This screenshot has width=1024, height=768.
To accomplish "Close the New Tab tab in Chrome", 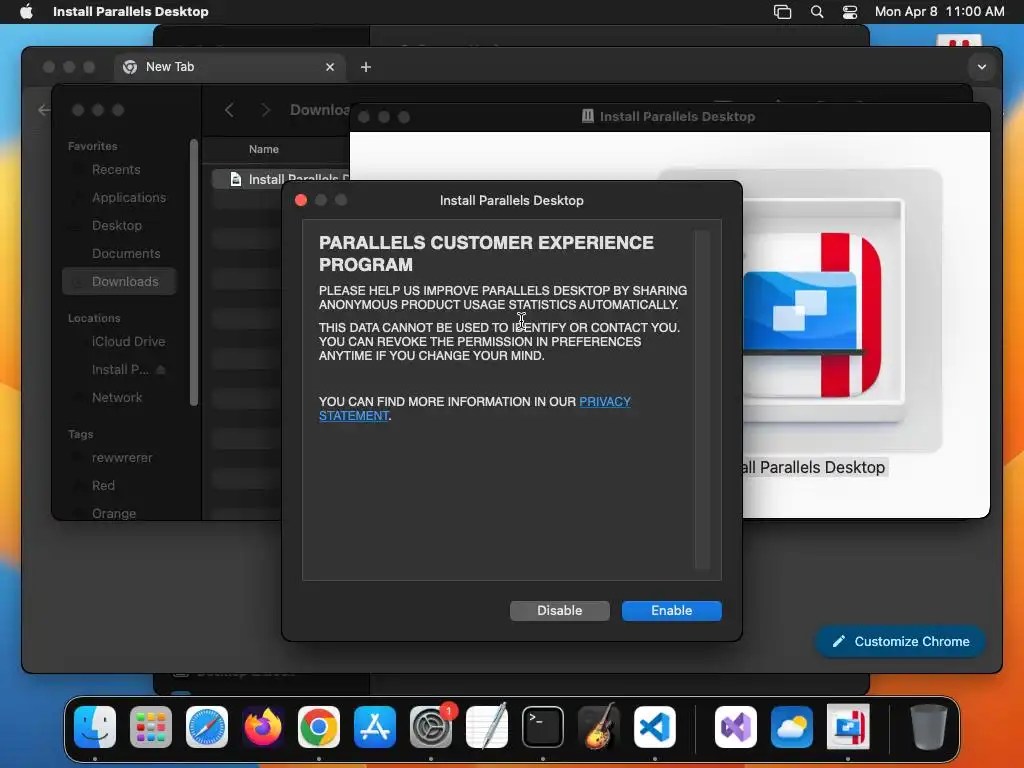I will click(x=330, y=67).
